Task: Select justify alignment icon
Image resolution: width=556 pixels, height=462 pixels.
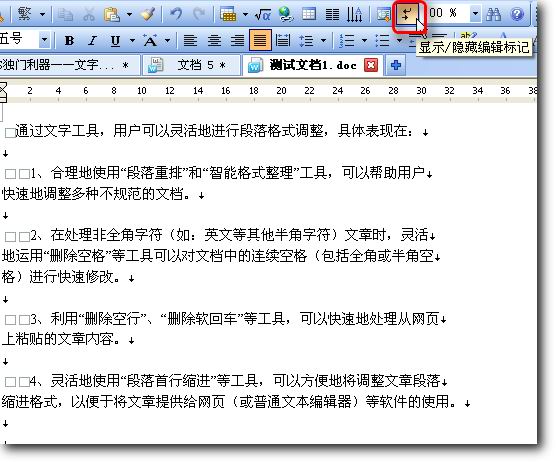Action: (260, 41)
